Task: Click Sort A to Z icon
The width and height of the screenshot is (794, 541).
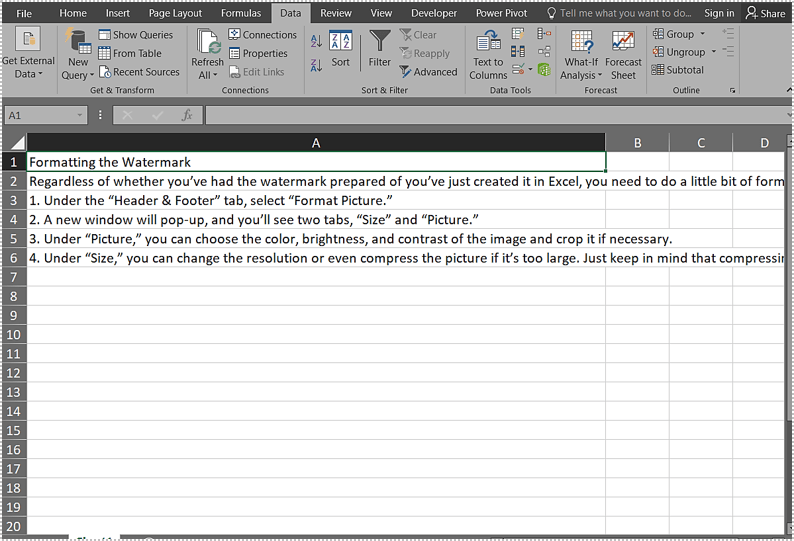Action: [316, 41]
